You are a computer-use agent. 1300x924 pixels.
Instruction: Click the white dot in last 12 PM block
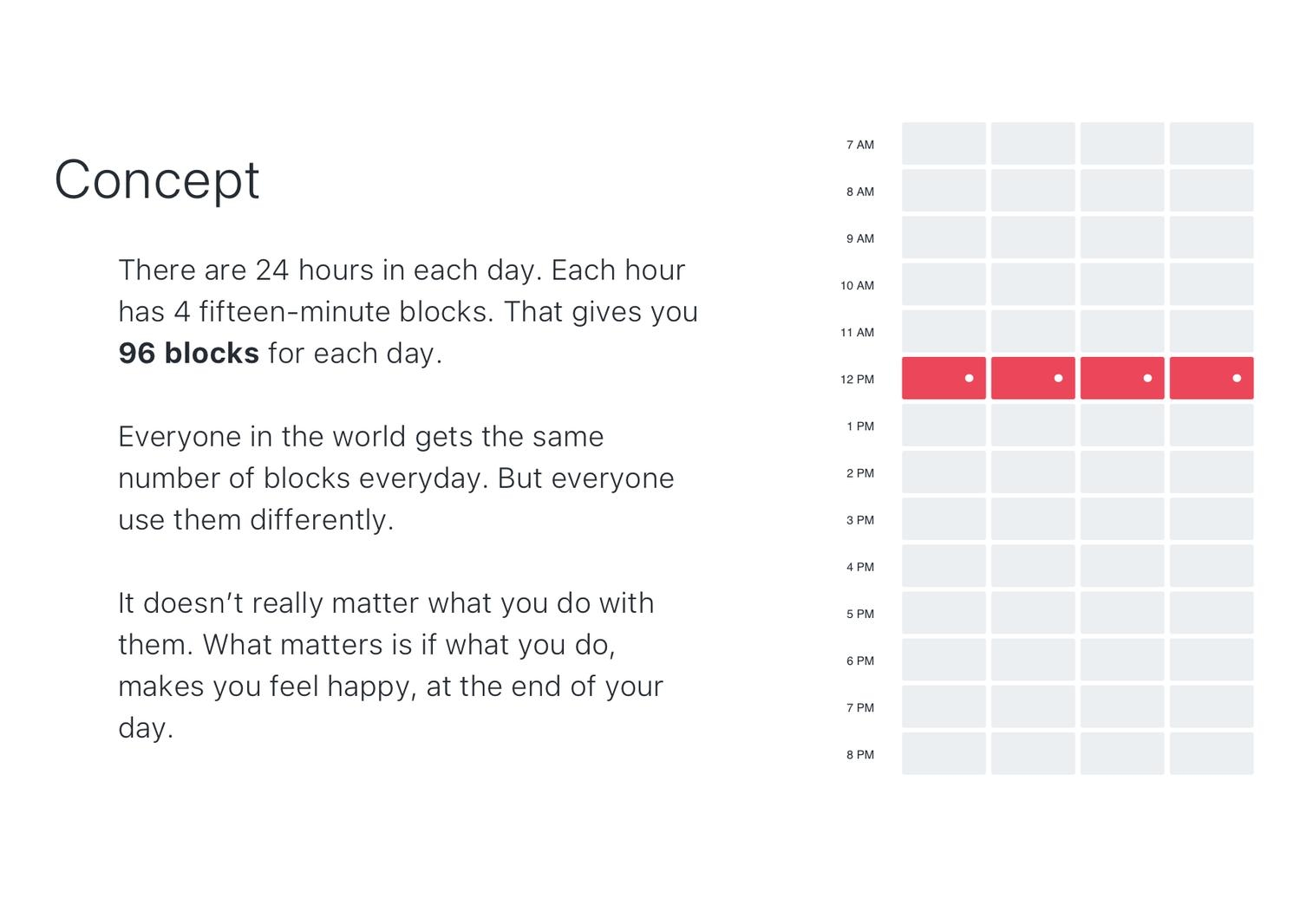pyautogui.click(x=1237, y=378)
